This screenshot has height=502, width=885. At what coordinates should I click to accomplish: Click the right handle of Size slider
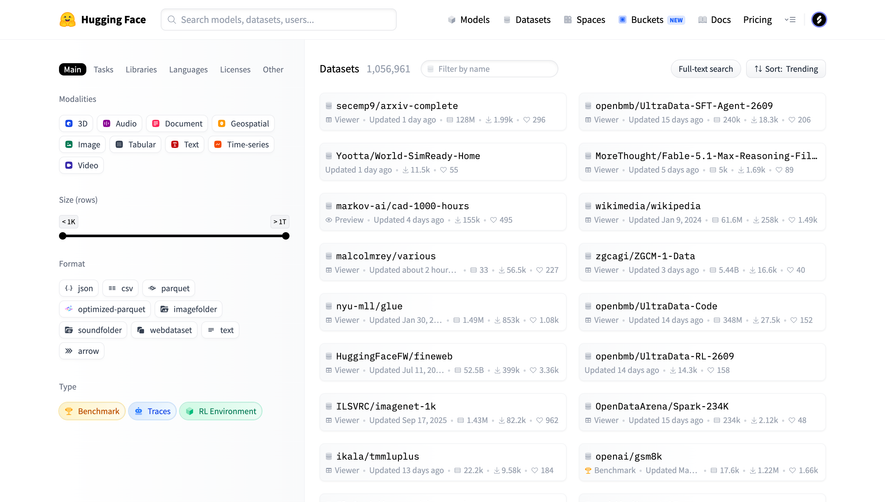pyautogui.click(x=286, y=236)
